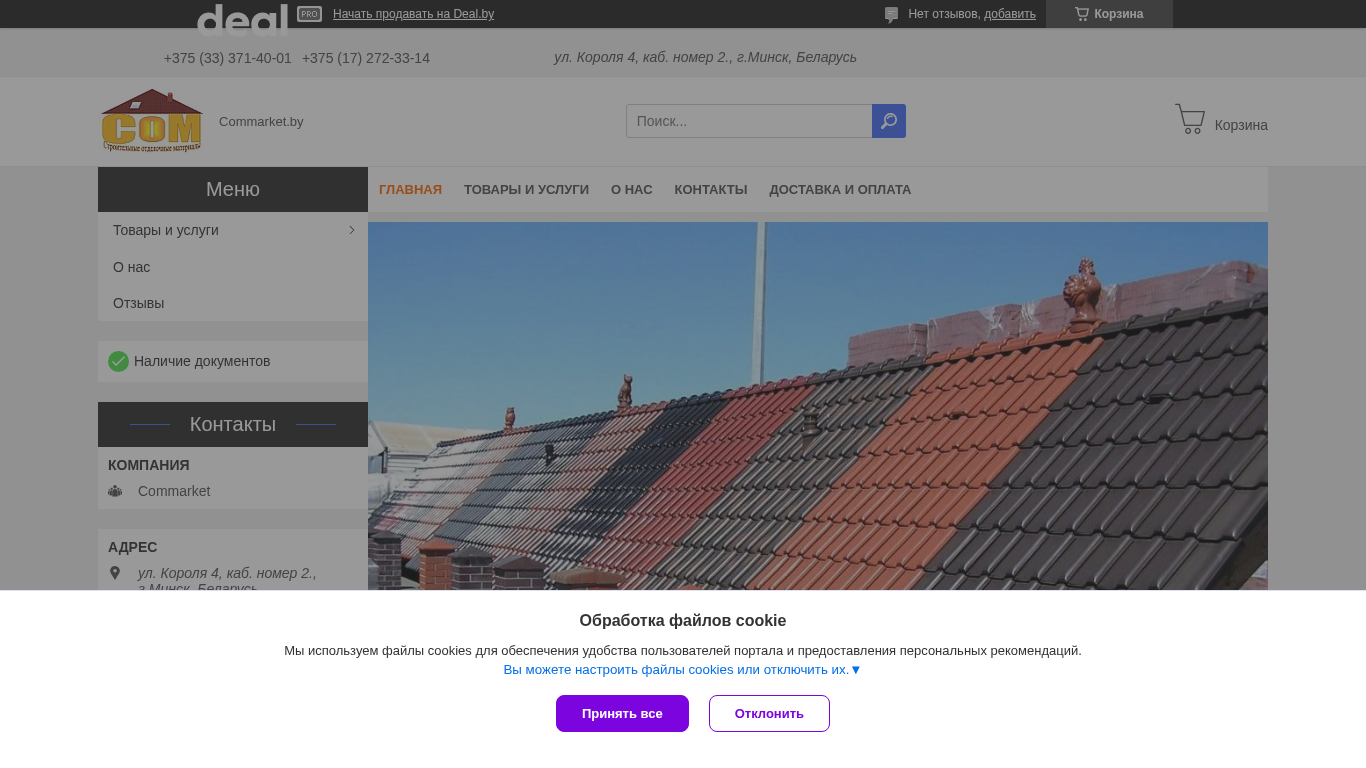Open ТОВАРЫ И УСЛУГИ in the navigation bar

point(526,190)
